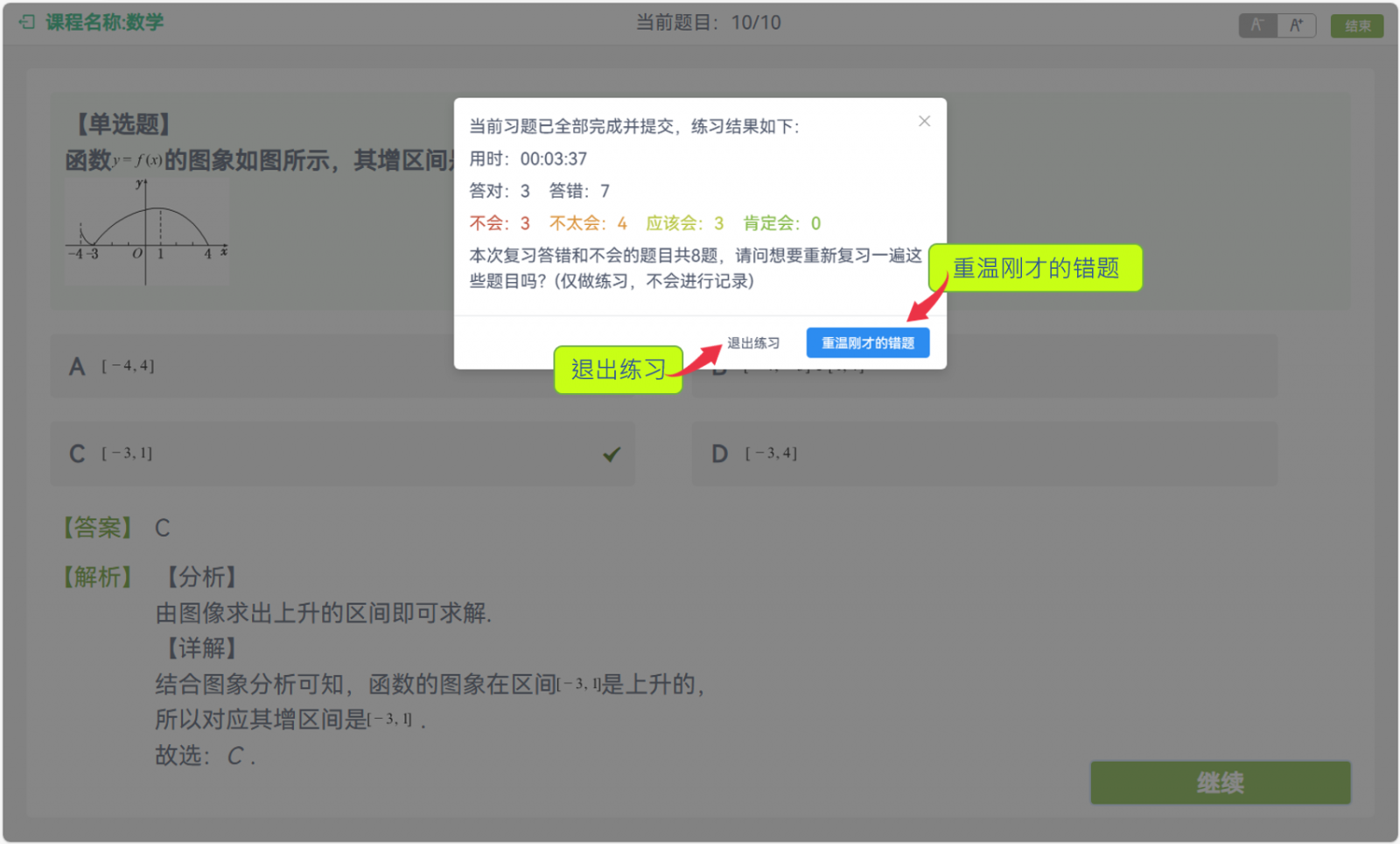Click the 当前题目 10/10 progress indicator
The height and width of the screenshot is (844, 1400).
click(x=708, y=23)
